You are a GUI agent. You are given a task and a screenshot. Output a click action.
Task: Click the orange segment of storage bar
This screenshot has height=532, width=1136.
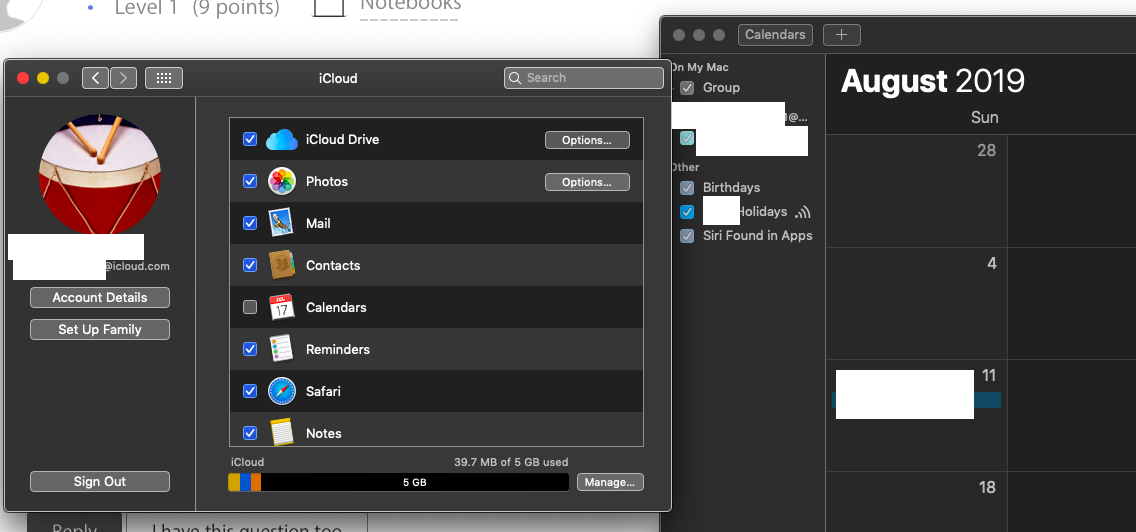[x=256, y=482]
